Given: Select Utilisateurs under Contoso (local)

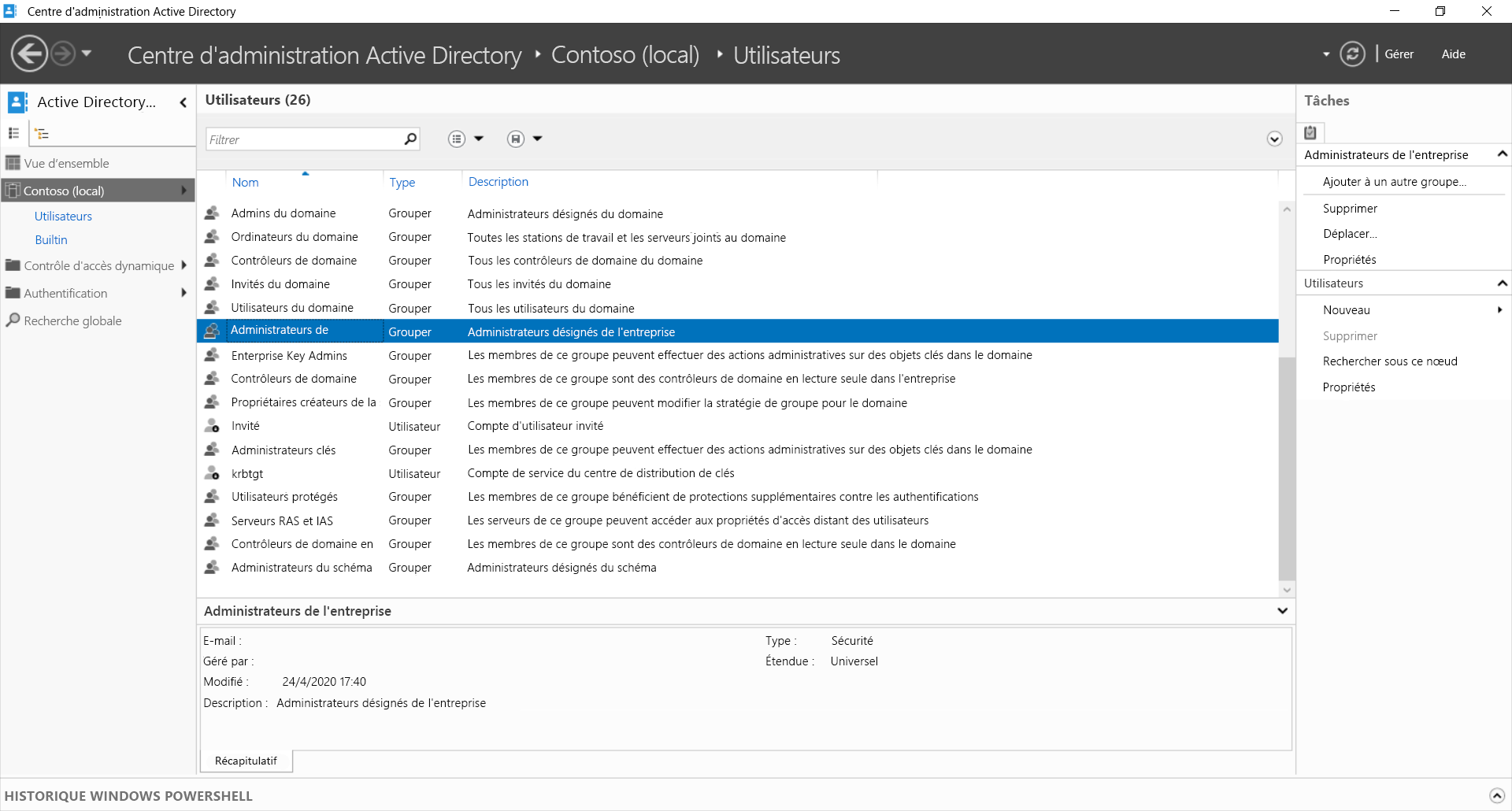Looking at the screenshot, I should point(63,217).
